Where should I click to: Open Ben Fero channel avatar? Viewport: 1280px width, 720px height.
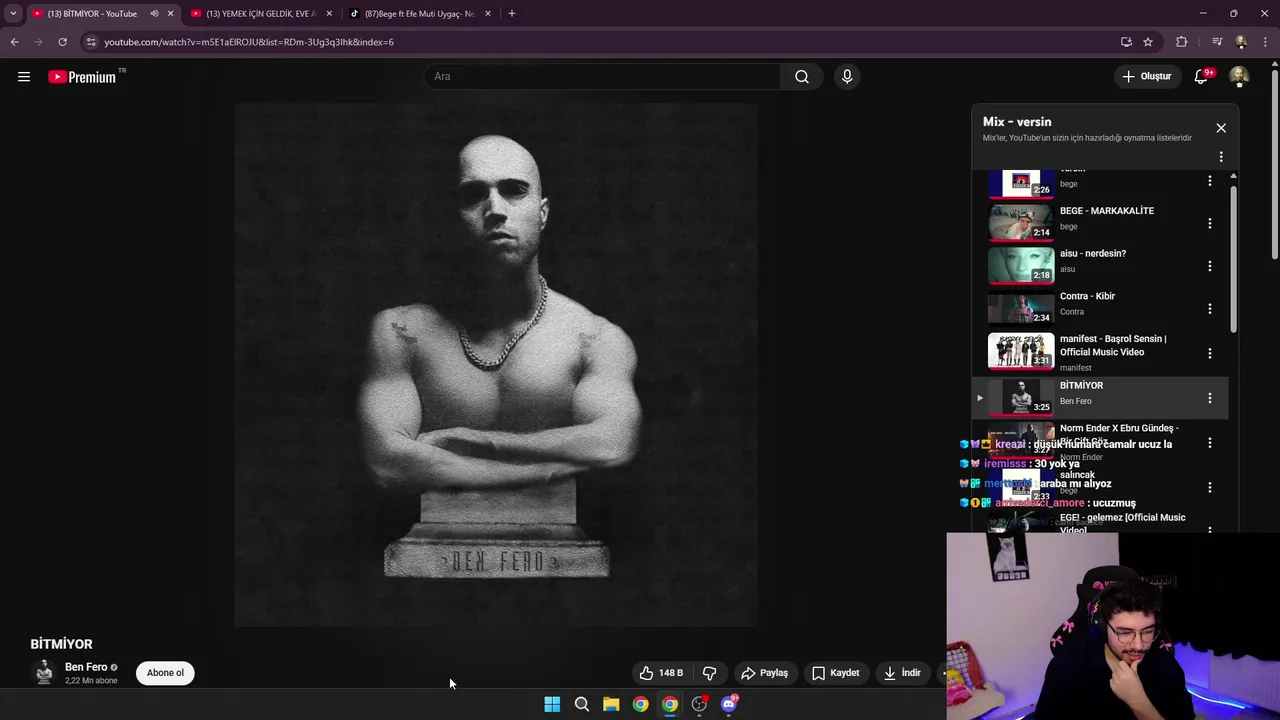(x=44, y=673)
